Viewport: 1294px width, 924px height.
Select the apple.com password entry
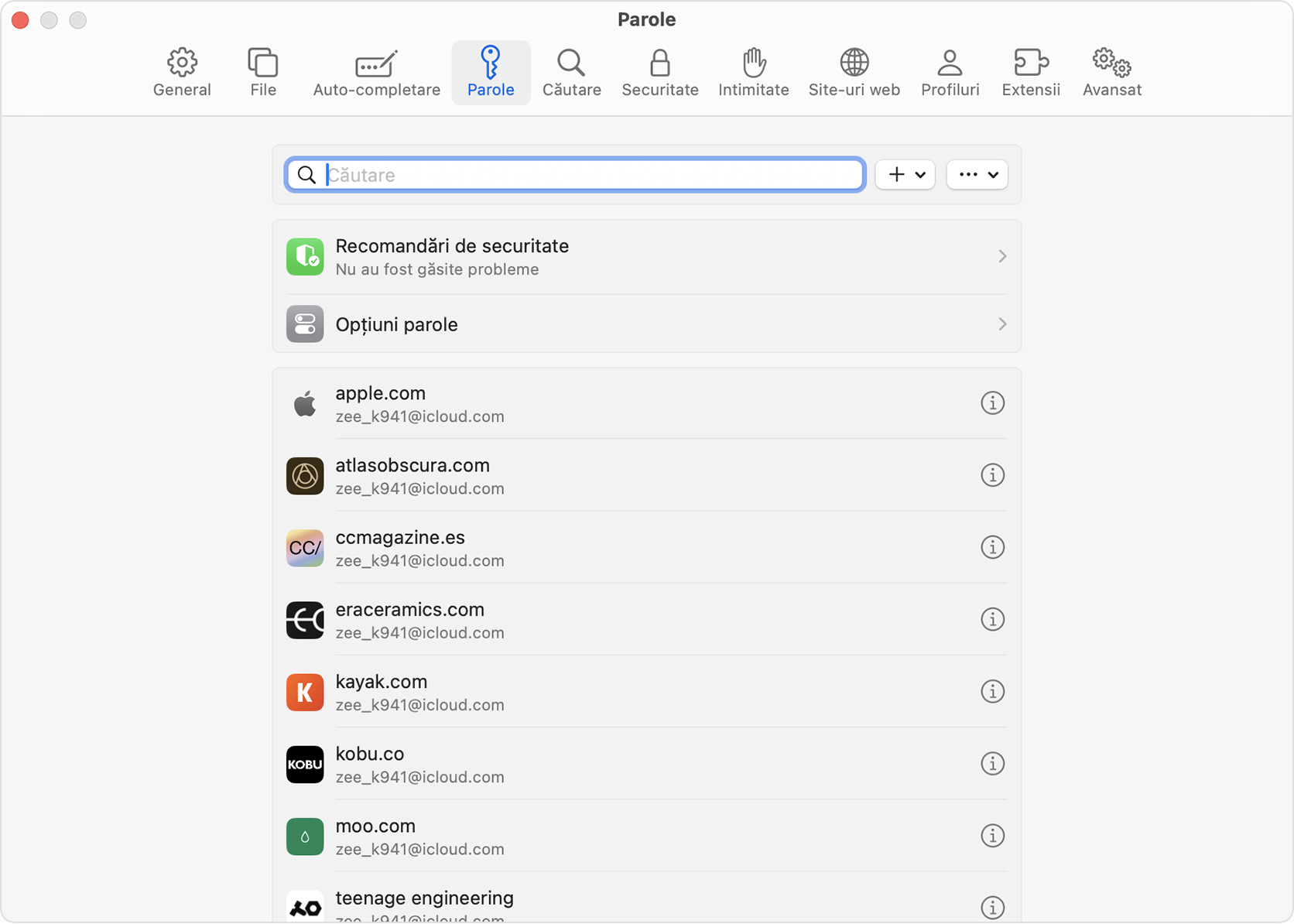[647, 404]
